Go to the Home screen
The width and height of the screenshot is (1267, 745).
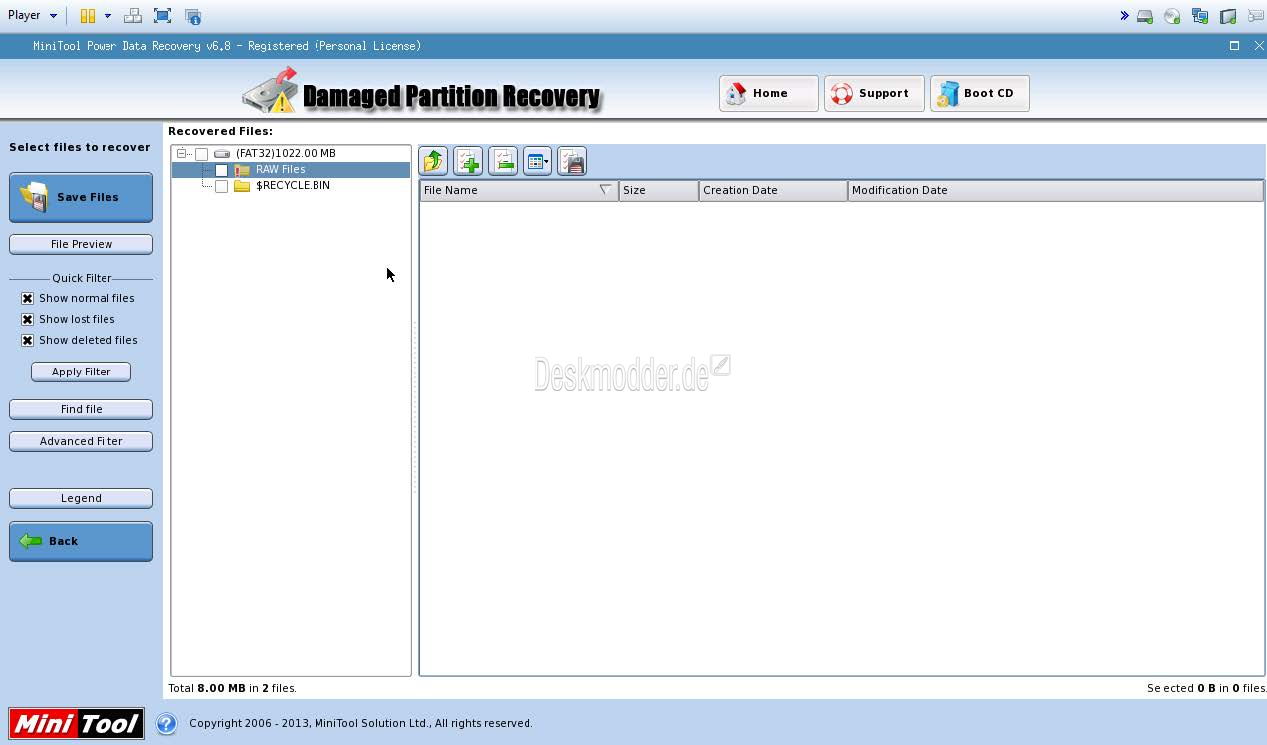tap(769, 93)
